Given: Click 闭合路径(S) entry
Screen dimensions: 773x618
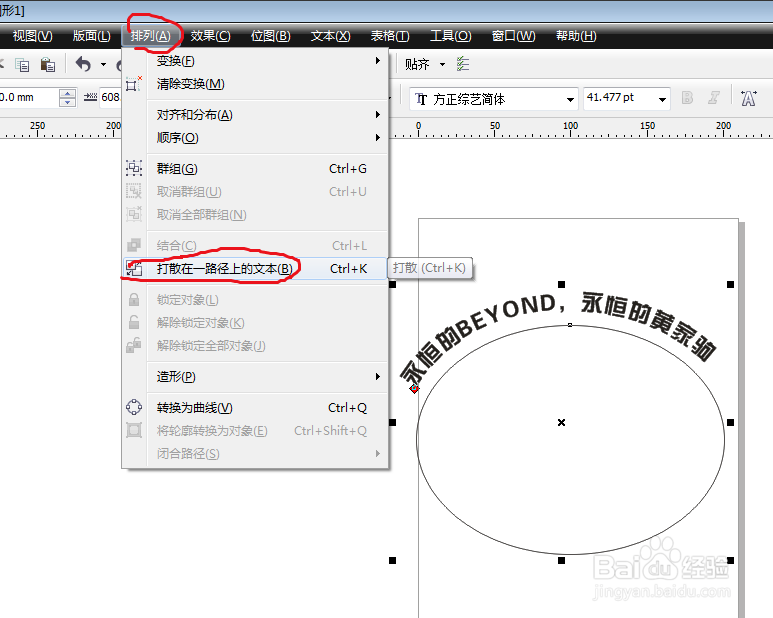Looking at the screenshot, I should tap(255, 453).
